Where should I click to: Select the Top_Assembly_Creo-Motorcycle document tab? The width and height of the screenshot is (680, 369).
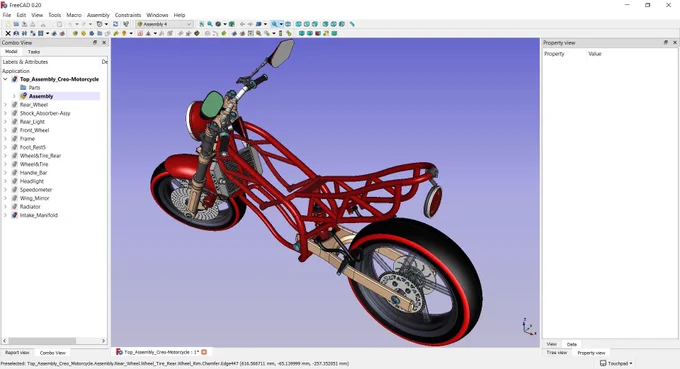coord(161,352)
